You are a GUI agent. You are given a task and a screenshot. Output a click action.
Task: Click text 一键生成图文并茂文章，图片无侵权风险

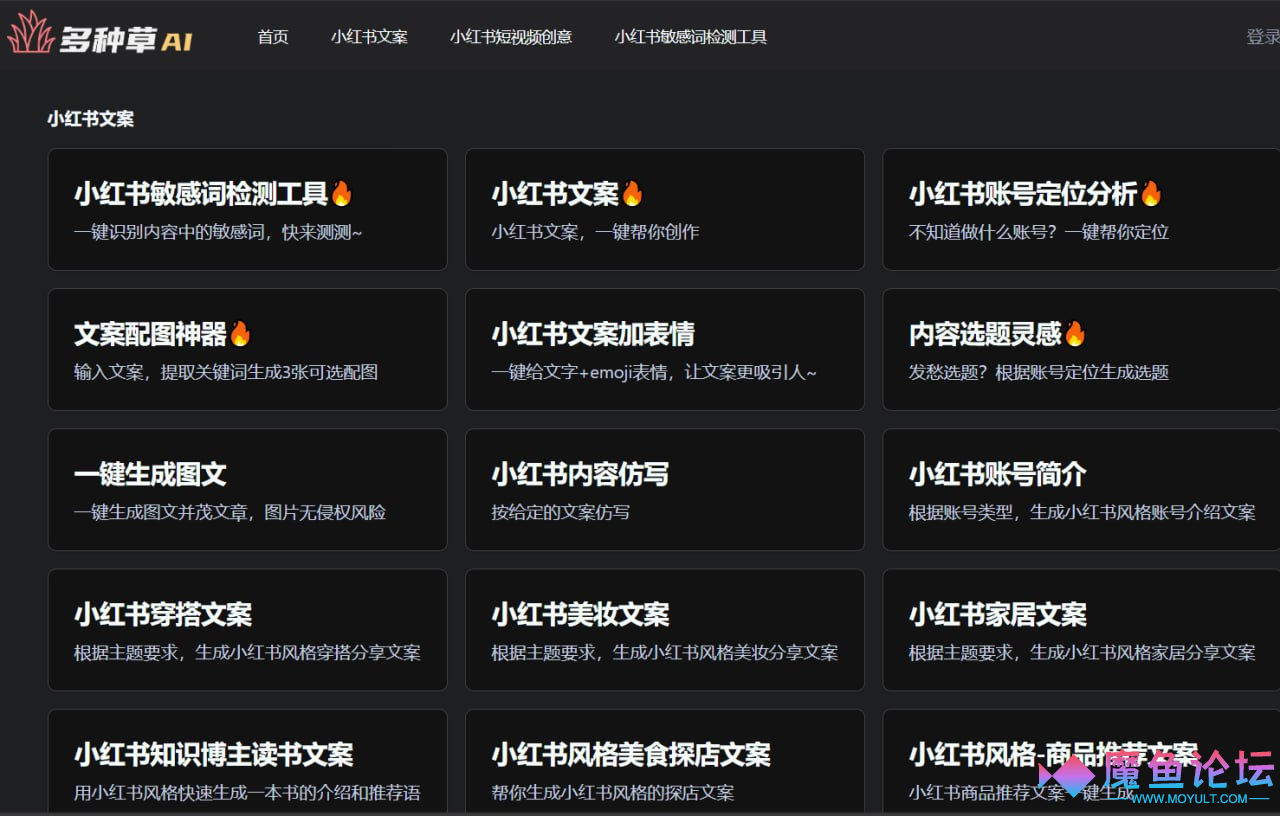coord(230,512)
